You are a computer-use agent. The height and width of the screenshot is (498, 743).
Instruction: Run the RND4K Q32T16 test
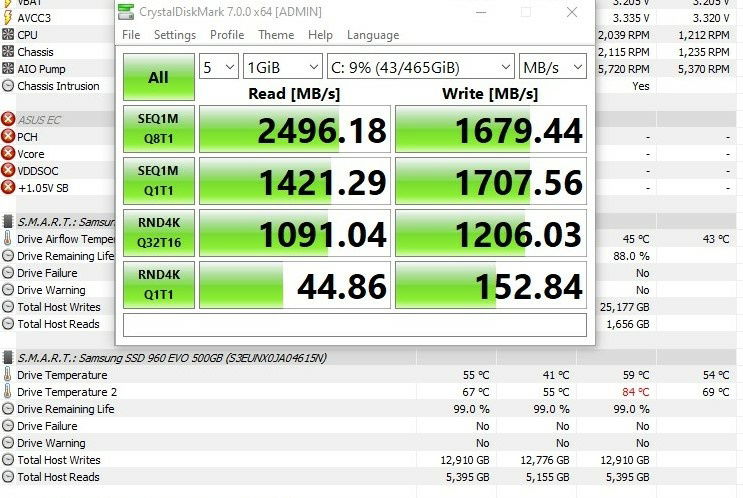pyautogui.click(x=159, y=233)
